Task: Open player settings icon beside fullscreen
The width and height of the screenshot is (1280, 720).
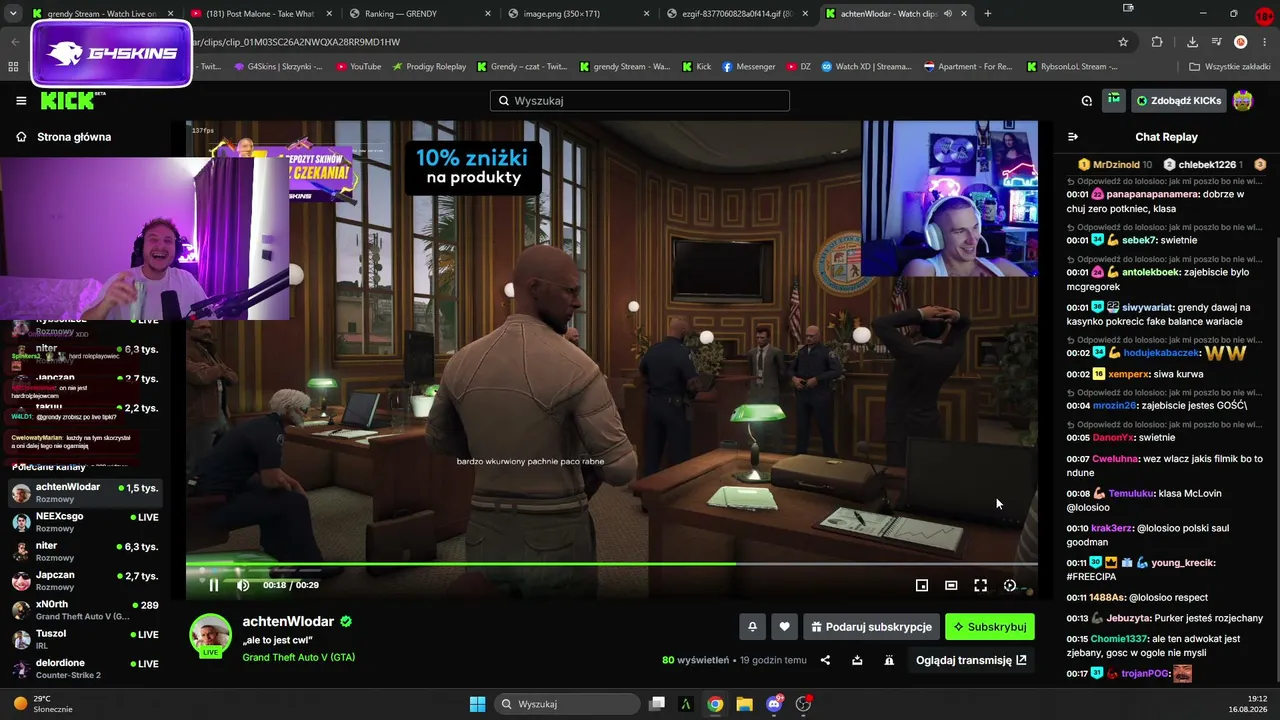Action: pyautogui.click(x=1010, y=585)
